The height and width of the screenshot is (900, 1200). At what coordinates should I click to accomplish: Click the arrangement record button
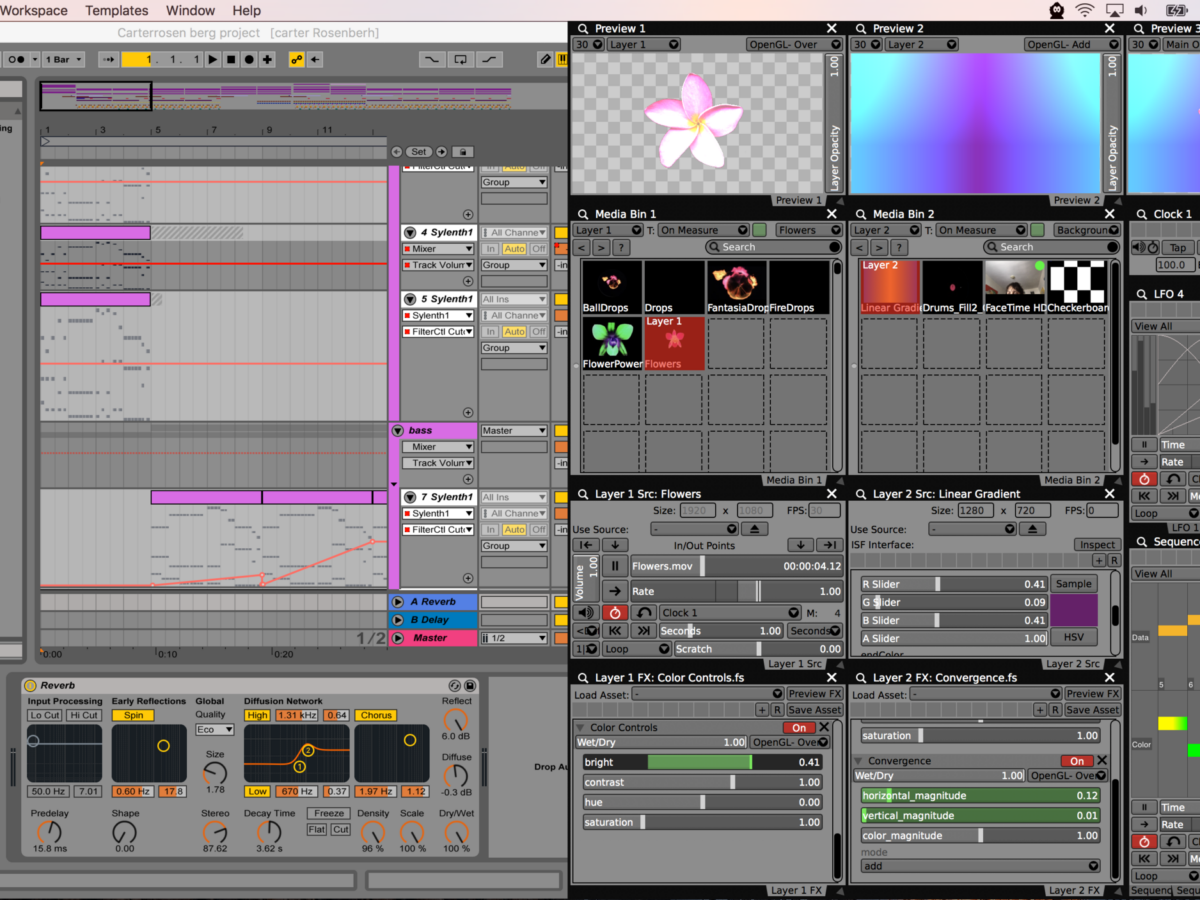(249, 60)
